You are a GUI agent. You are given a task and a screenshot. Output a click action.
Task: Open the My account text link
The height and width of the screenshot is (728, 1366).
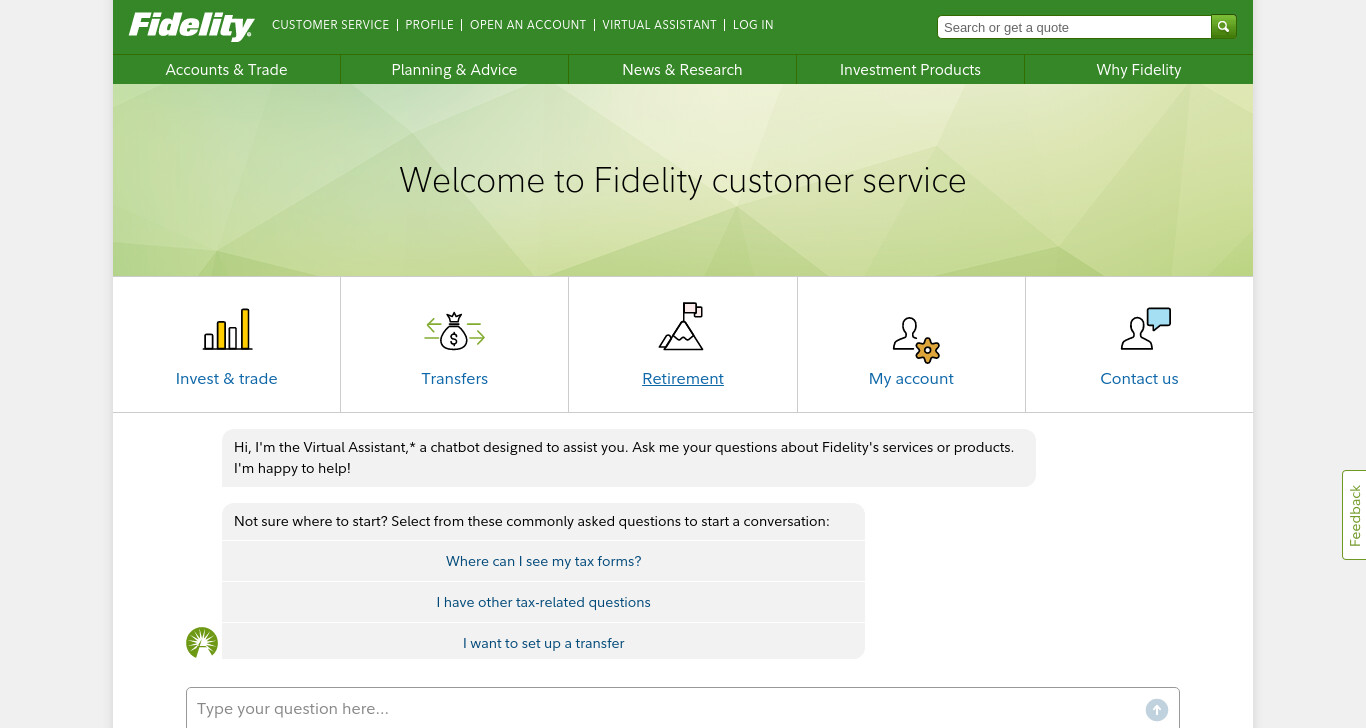911,379
